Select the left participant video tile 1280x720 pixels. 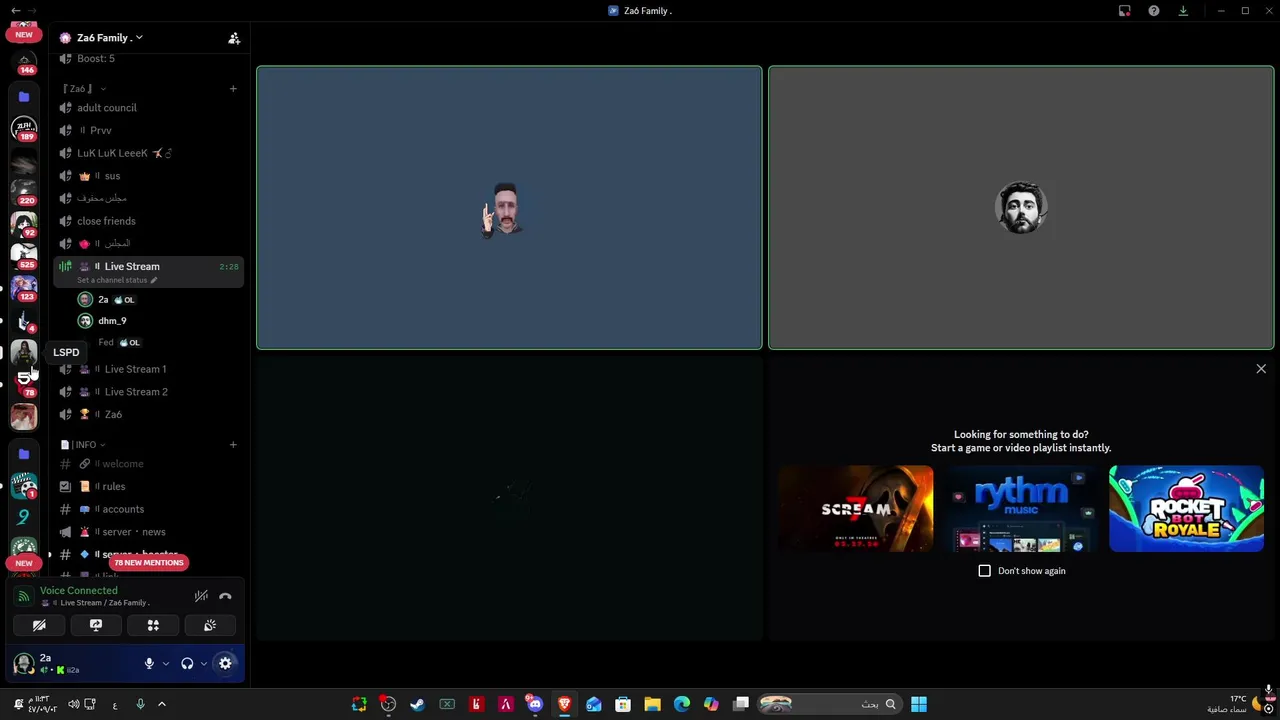[509, 208]
